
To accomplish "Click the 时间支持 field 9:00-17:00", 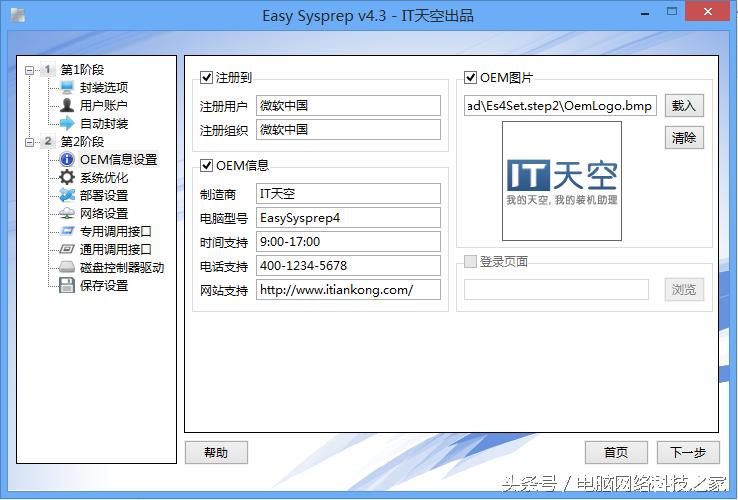I will click(348, 242).
